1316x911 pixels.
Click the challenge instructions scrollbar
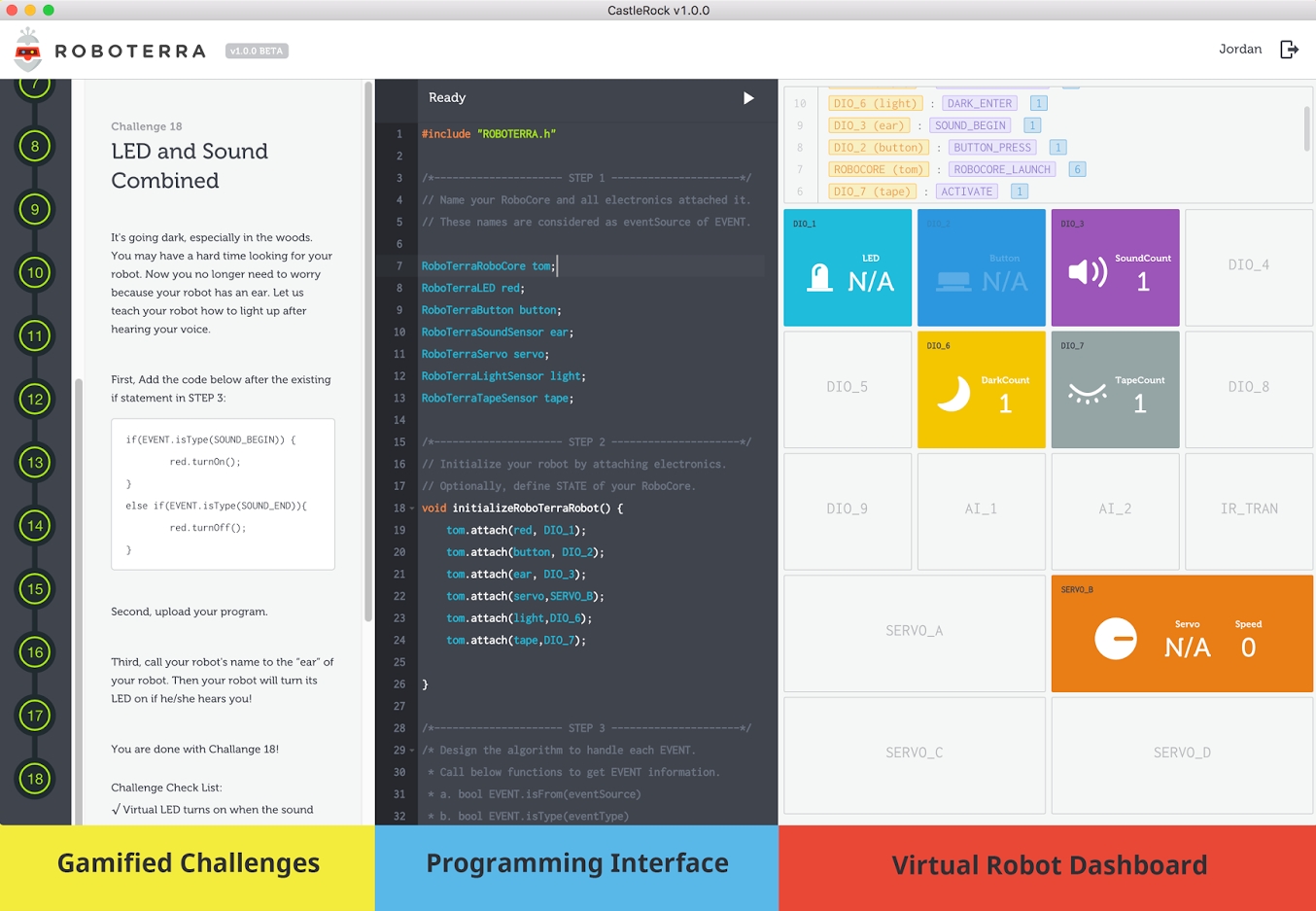pos(368,352)
